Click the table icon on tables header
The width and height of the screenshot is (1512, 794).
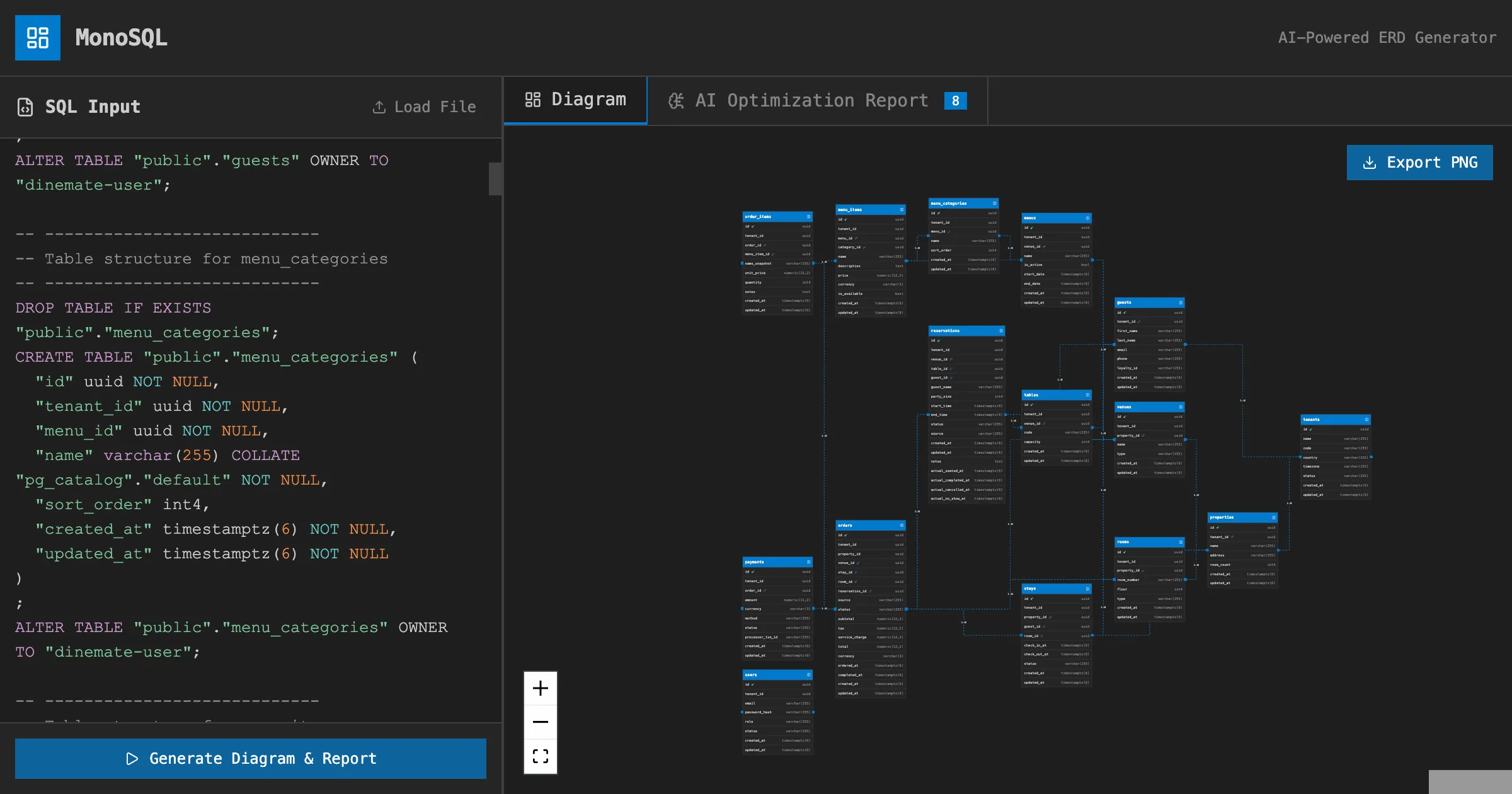point(1087,395)
